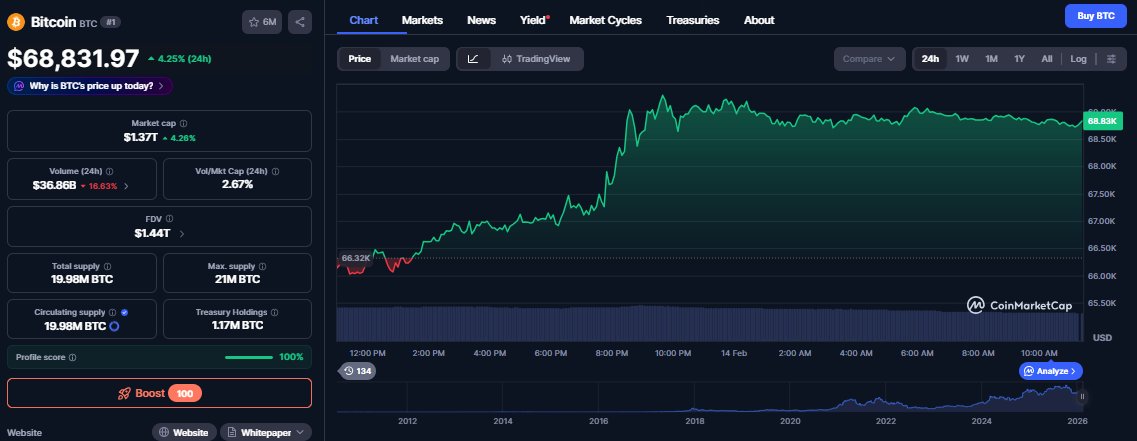The image size is (1137, 441).
Task: Open the Website link button
Action: pos(184,432)
